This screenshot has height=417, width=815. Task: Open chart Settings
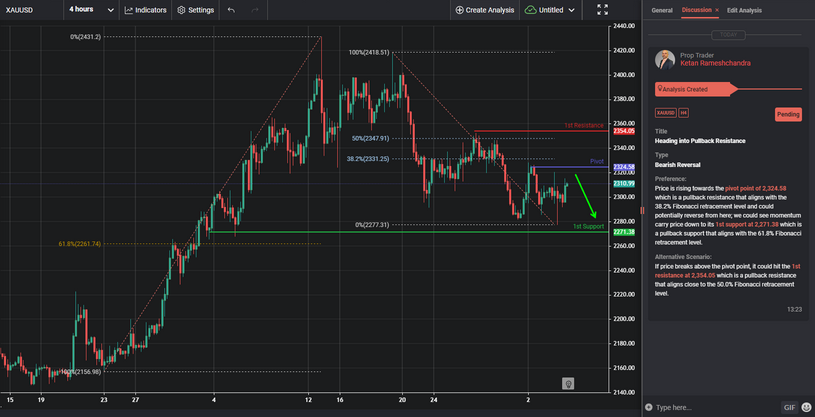click(x=195, y=10)
